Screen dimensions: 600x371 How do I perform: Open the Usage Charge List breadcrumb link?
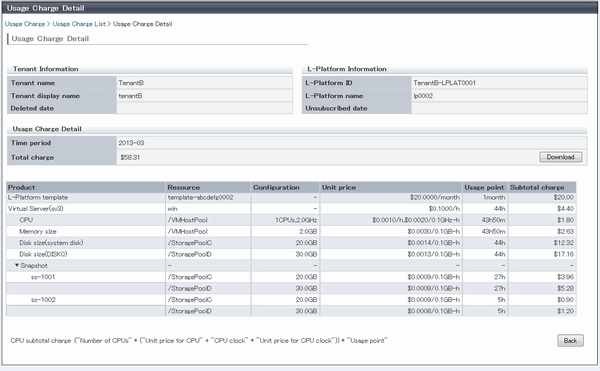point(79,24)
